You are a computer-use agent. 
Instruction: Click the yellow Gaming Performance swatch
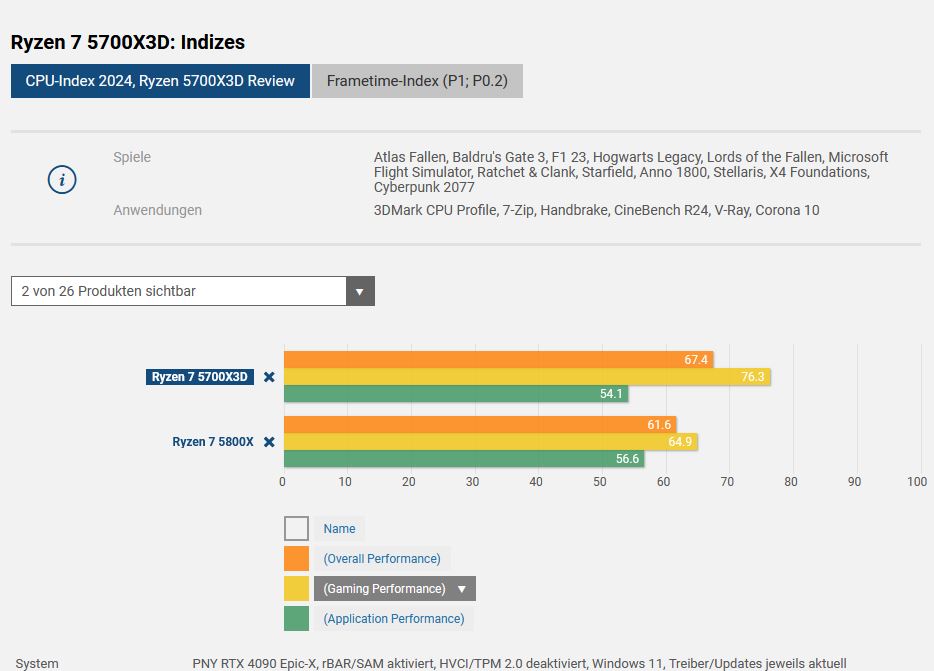[297, 589]
